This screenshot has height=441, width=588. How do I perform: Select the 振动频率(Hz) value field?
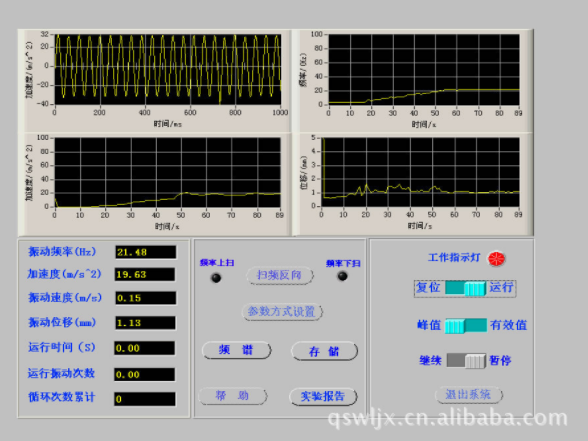(x=146, y=252)
